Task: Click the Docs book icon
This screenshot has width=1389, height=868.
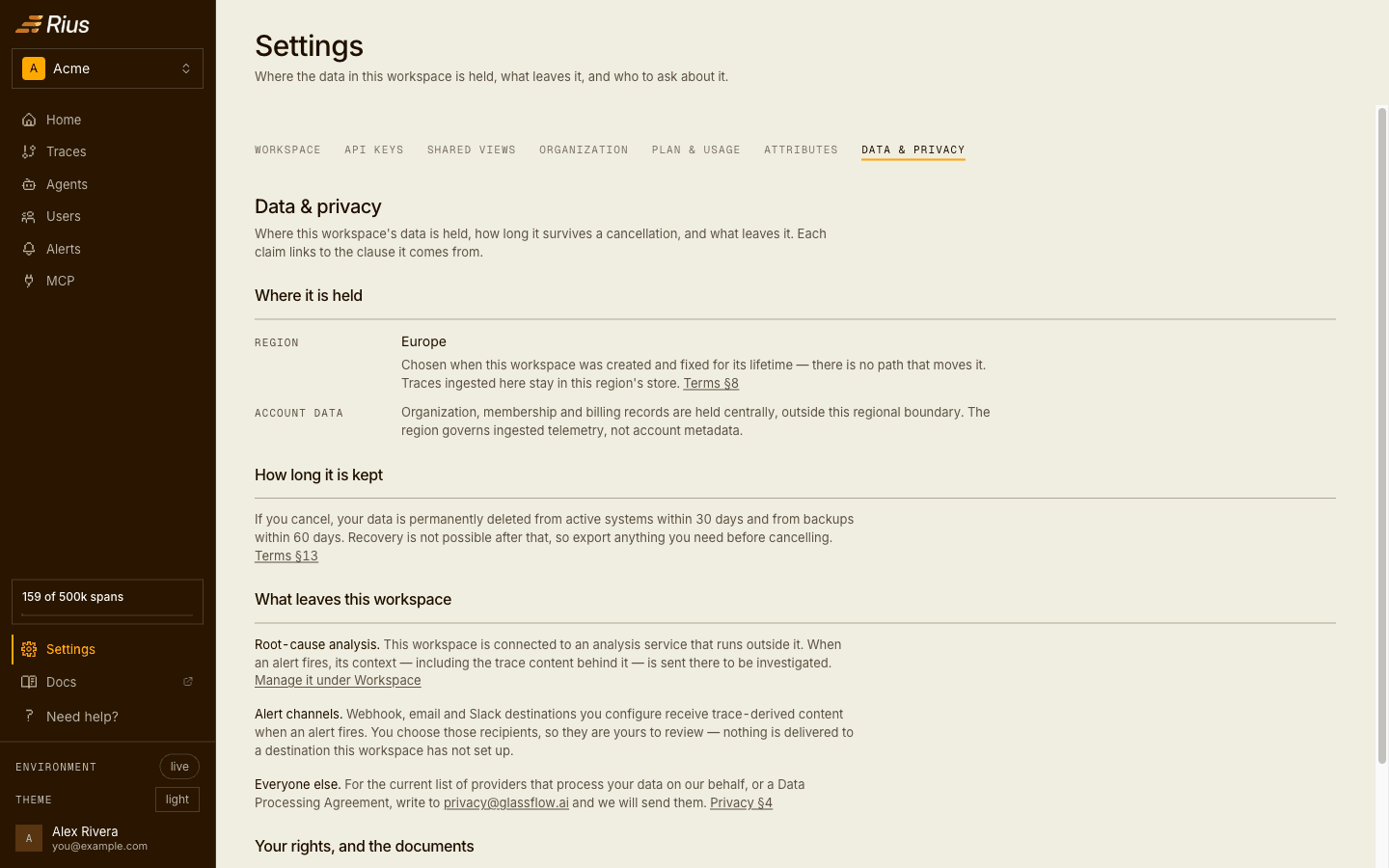Action: point(29,682)
